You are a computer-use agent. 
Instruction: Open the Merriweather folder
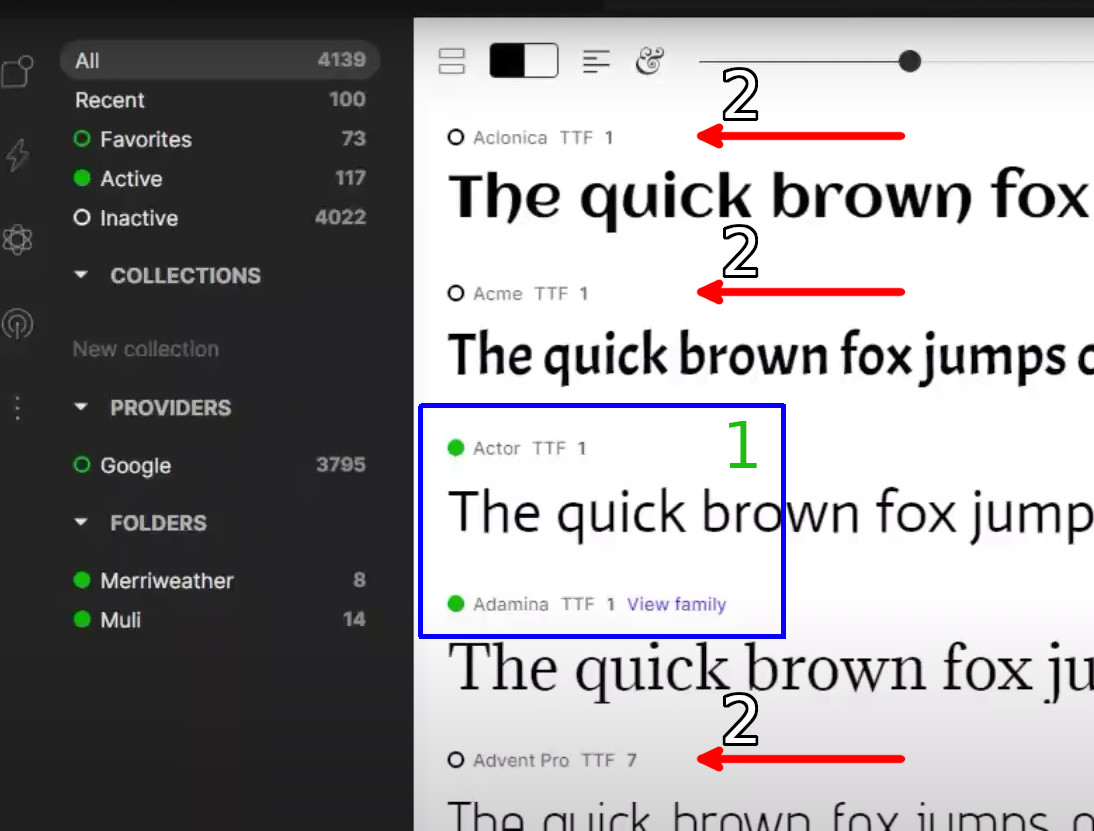pyautogui.click(x=220, y=581)
